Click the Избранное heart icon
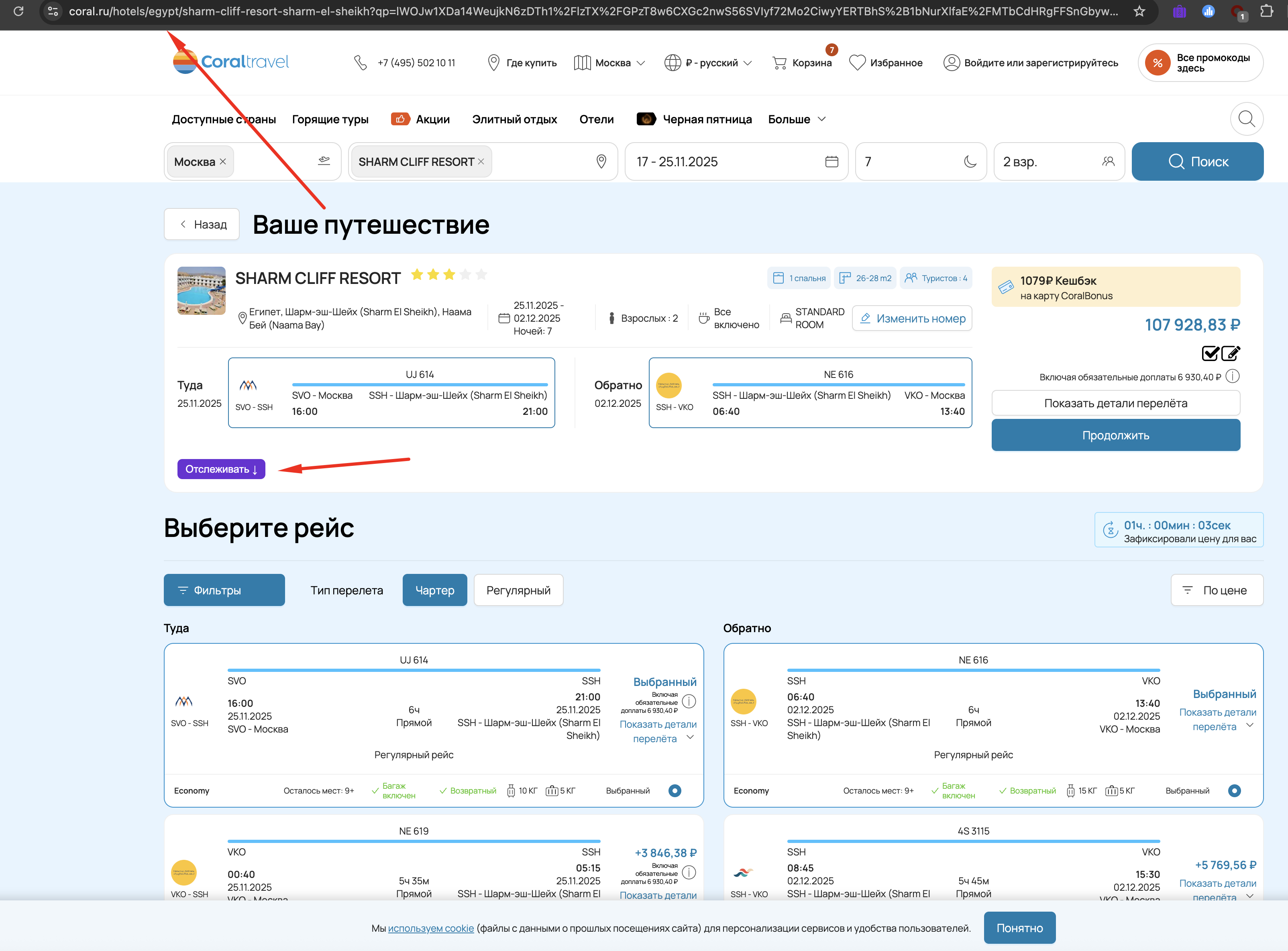This screenshot has width=1288, height=951. click(x=857, y=63)
